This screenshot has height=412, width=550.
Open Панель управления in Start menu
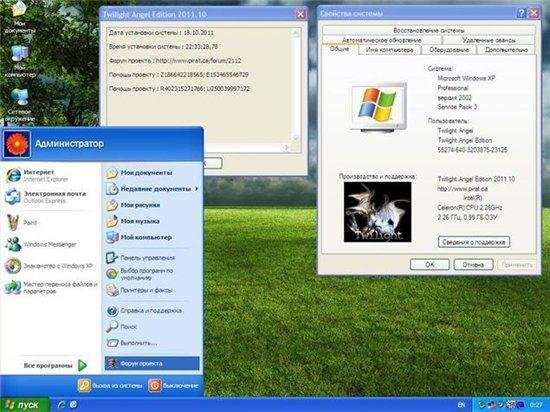point(141,258)
